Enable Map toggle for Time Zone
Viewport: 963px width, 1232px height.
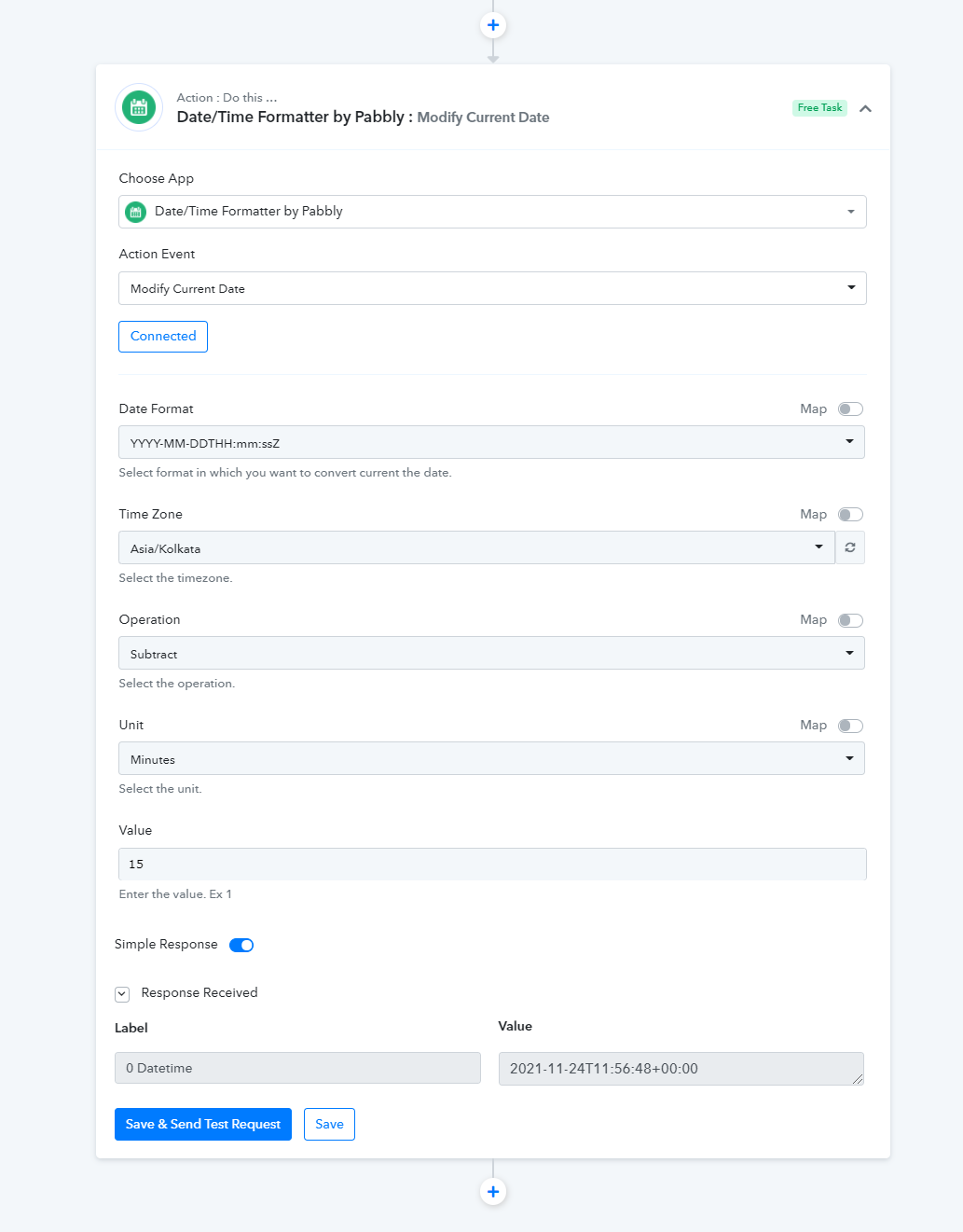pyautogui.click(x=850, y=514)
